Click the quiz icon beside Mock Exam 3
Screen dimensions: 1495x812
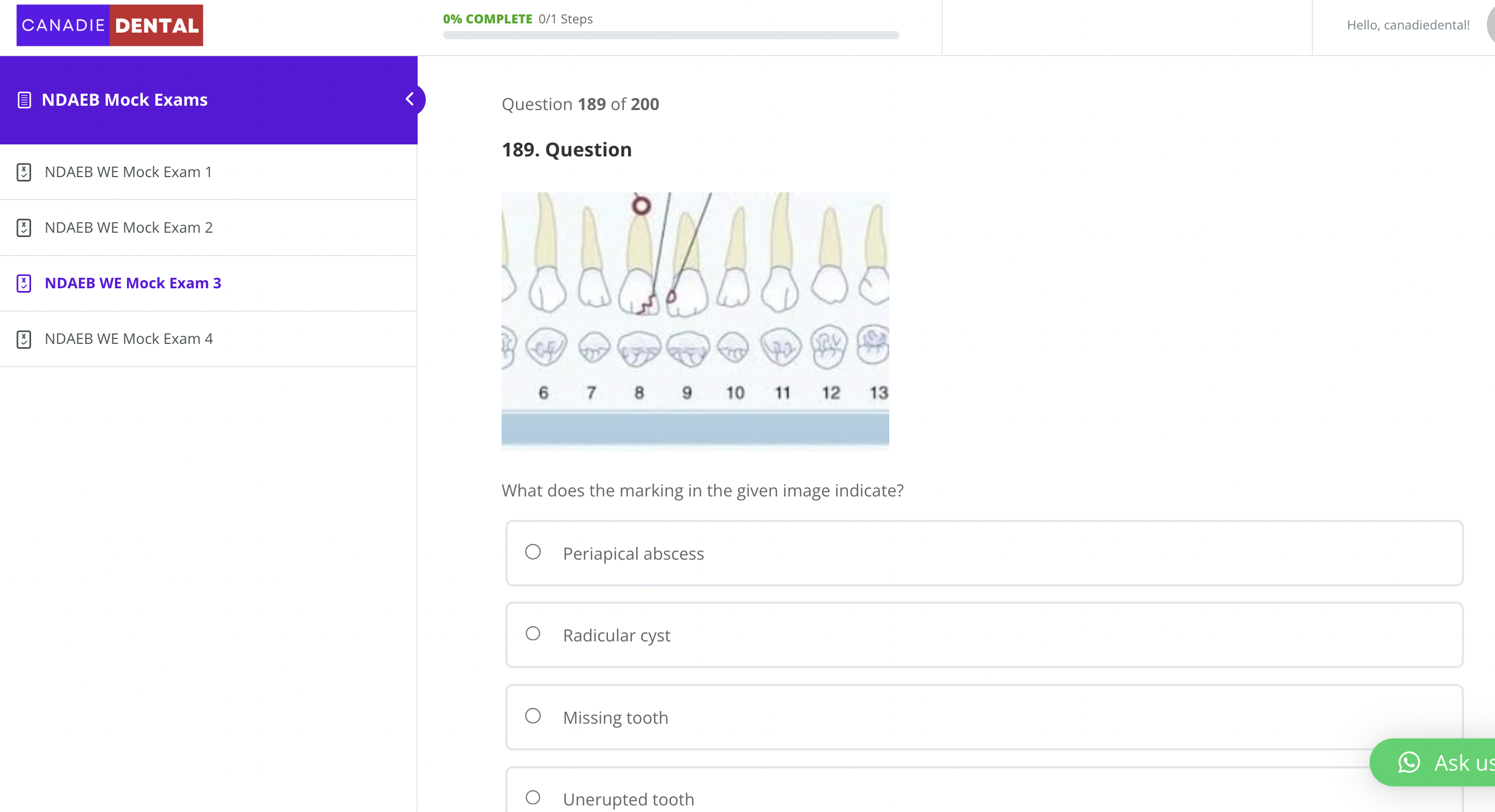[x=24, y=283]
